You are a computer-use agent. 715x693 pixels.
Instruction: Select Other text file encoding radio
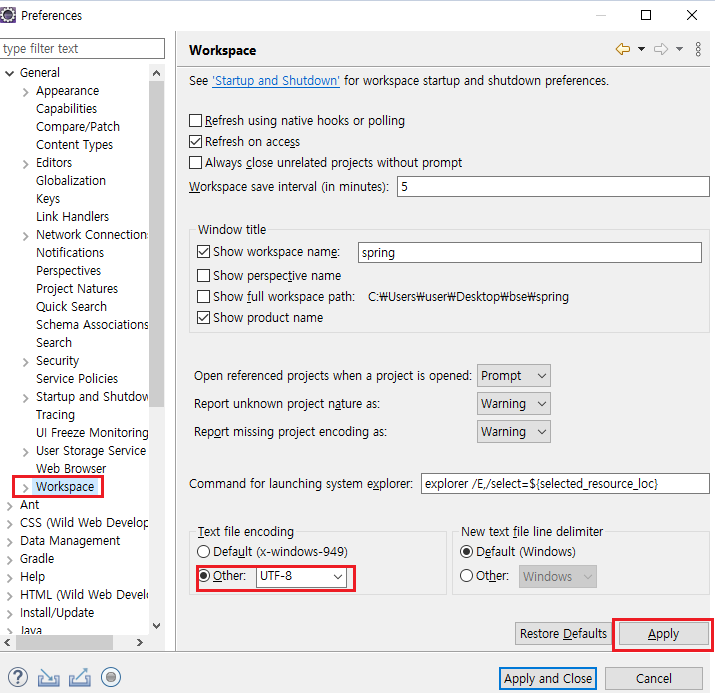(204, 576)
